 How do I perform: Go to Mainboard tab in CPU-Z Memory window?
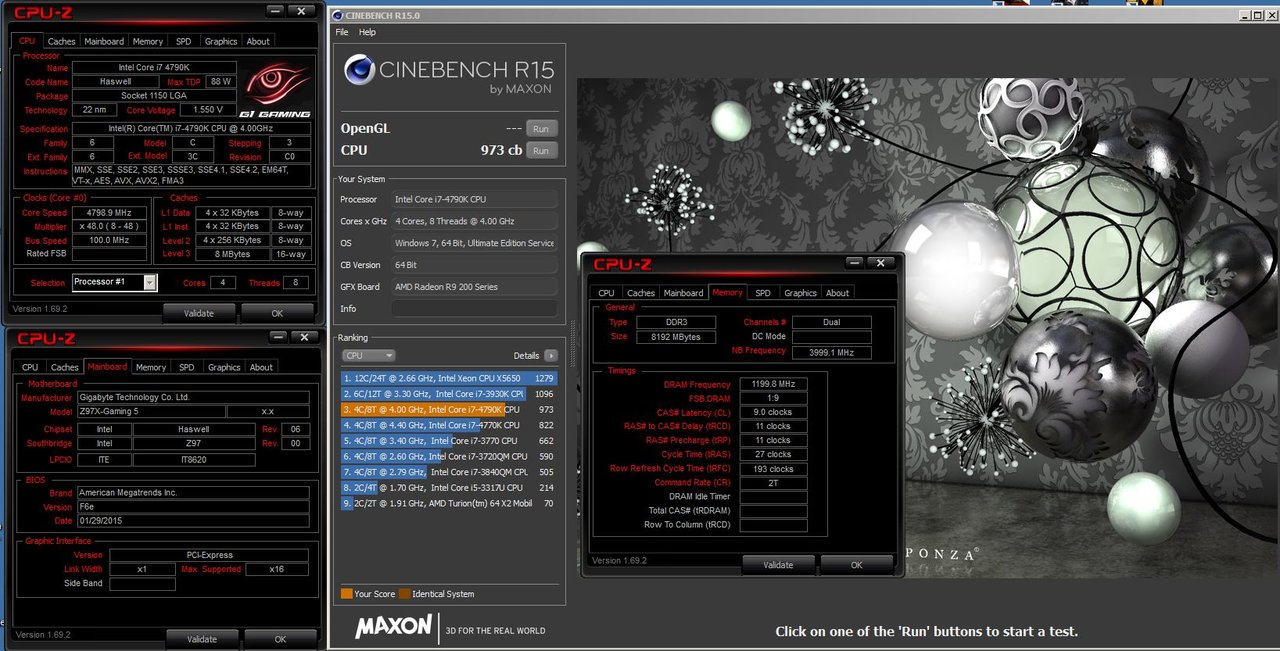tap(684, 293)
